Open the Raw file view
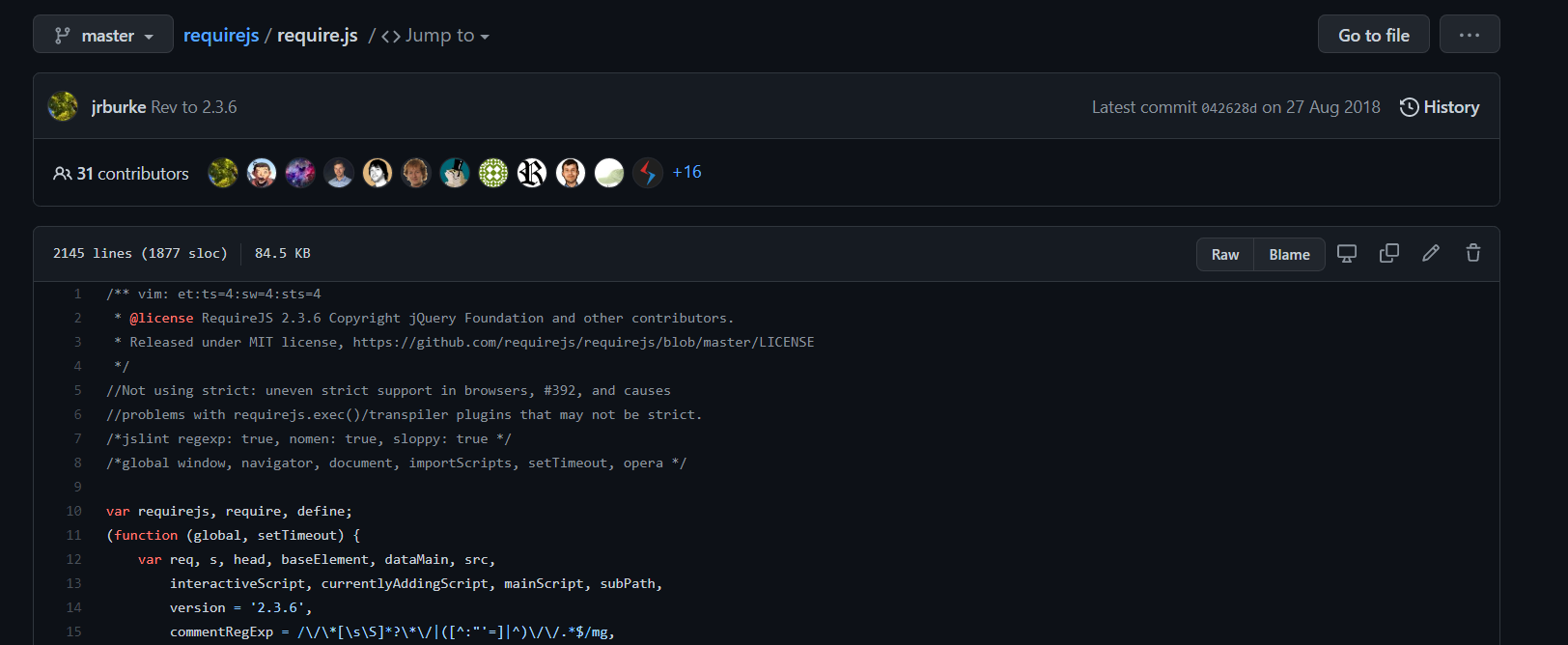The height and width of the screenshot is (645, 1568). tap(1225, 254)
